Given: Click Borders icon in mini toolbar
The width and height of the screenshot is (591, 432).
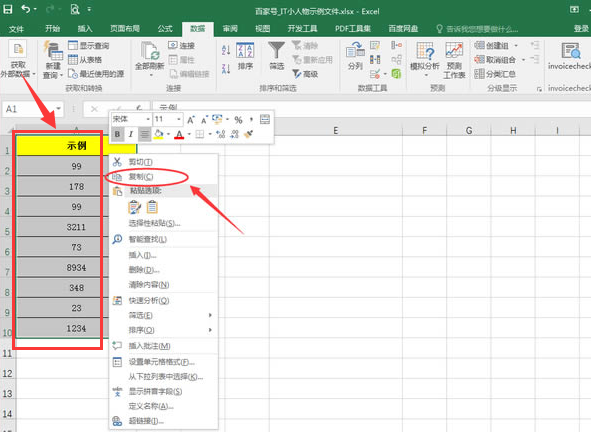Looking at the screenshot, I should click(x=200, y=134).
